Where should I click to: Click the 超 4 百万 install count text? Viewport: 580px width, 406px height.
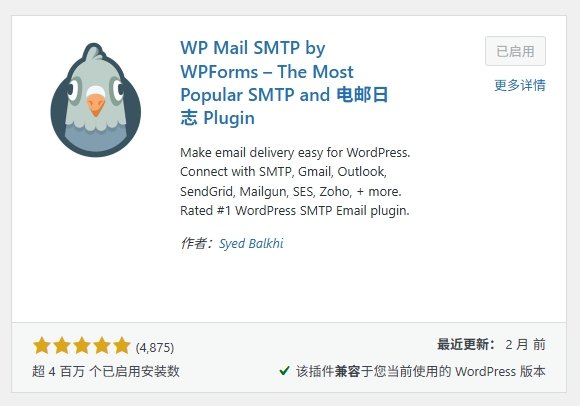point(106,371)
